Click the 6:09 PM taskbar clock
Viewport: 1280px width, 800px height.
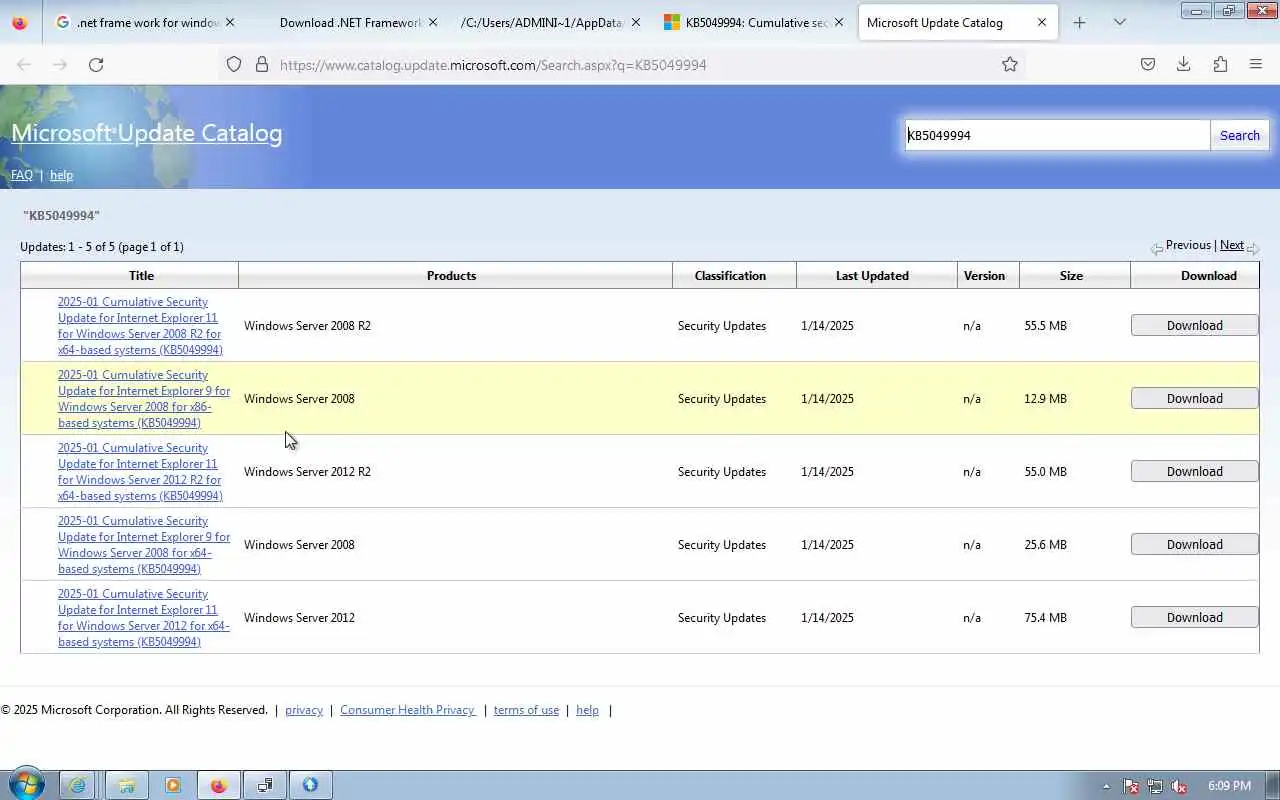(x=1229, y=786)
